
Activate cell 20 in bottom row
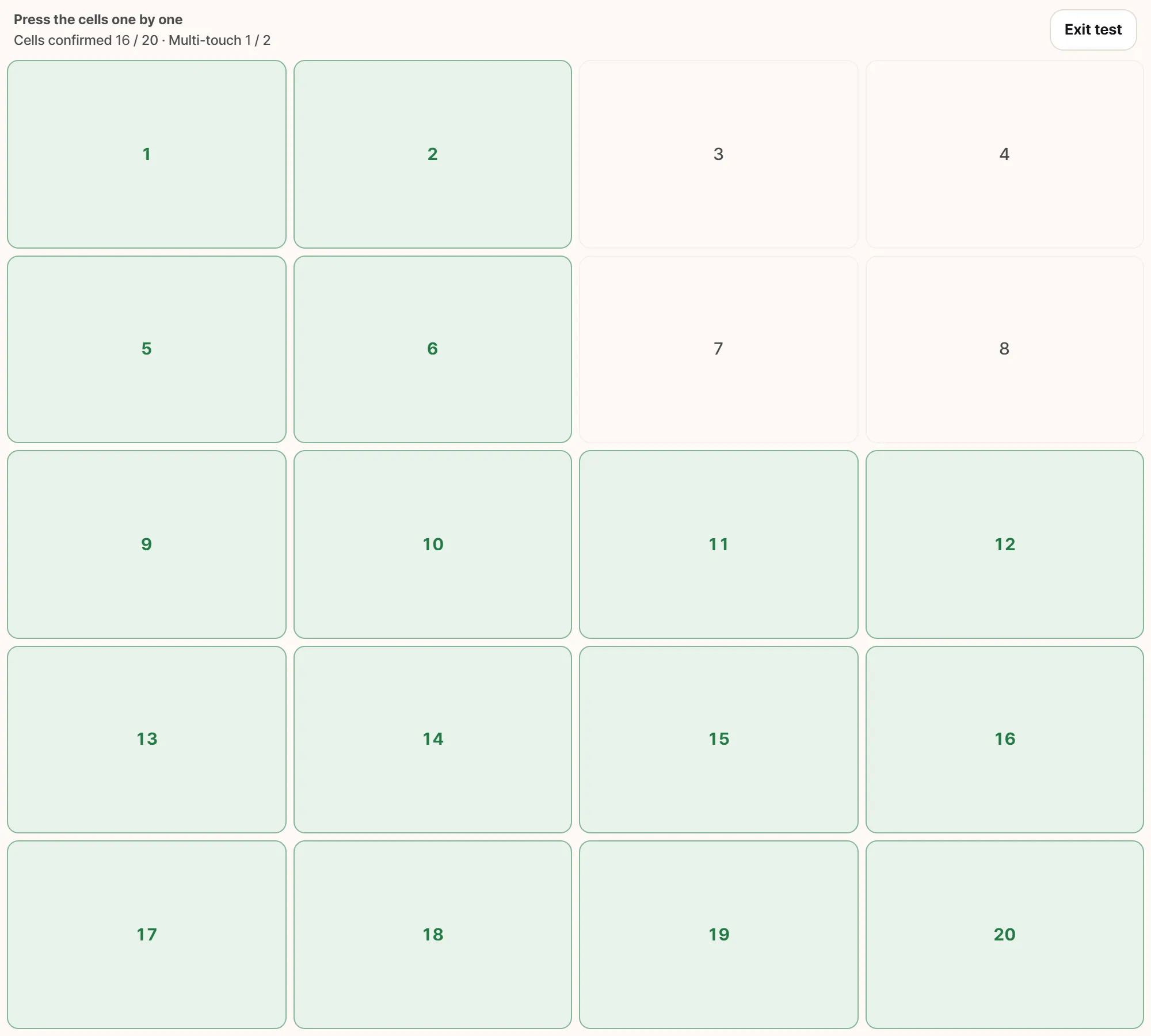click(1004, 935)
